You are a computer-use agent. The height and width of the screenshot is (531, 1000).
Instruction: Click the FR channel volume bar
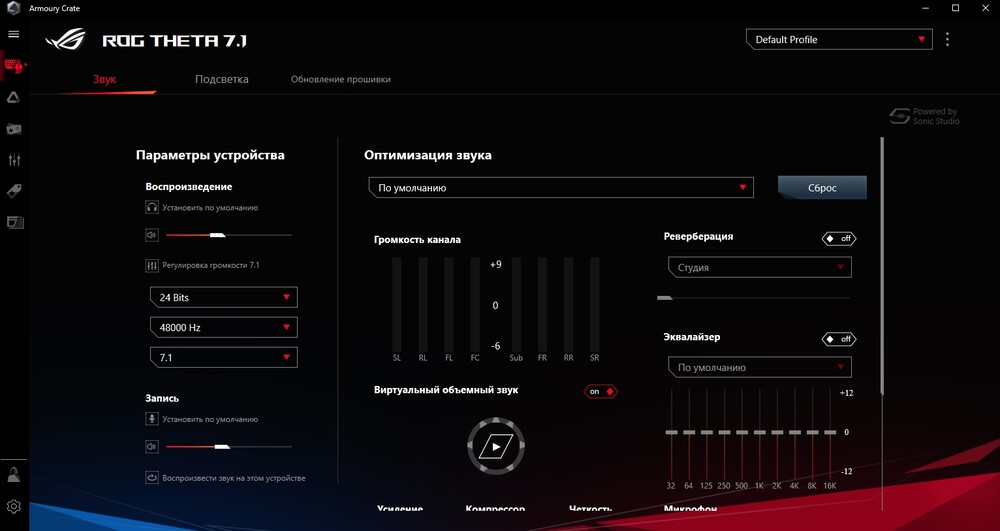542,303
